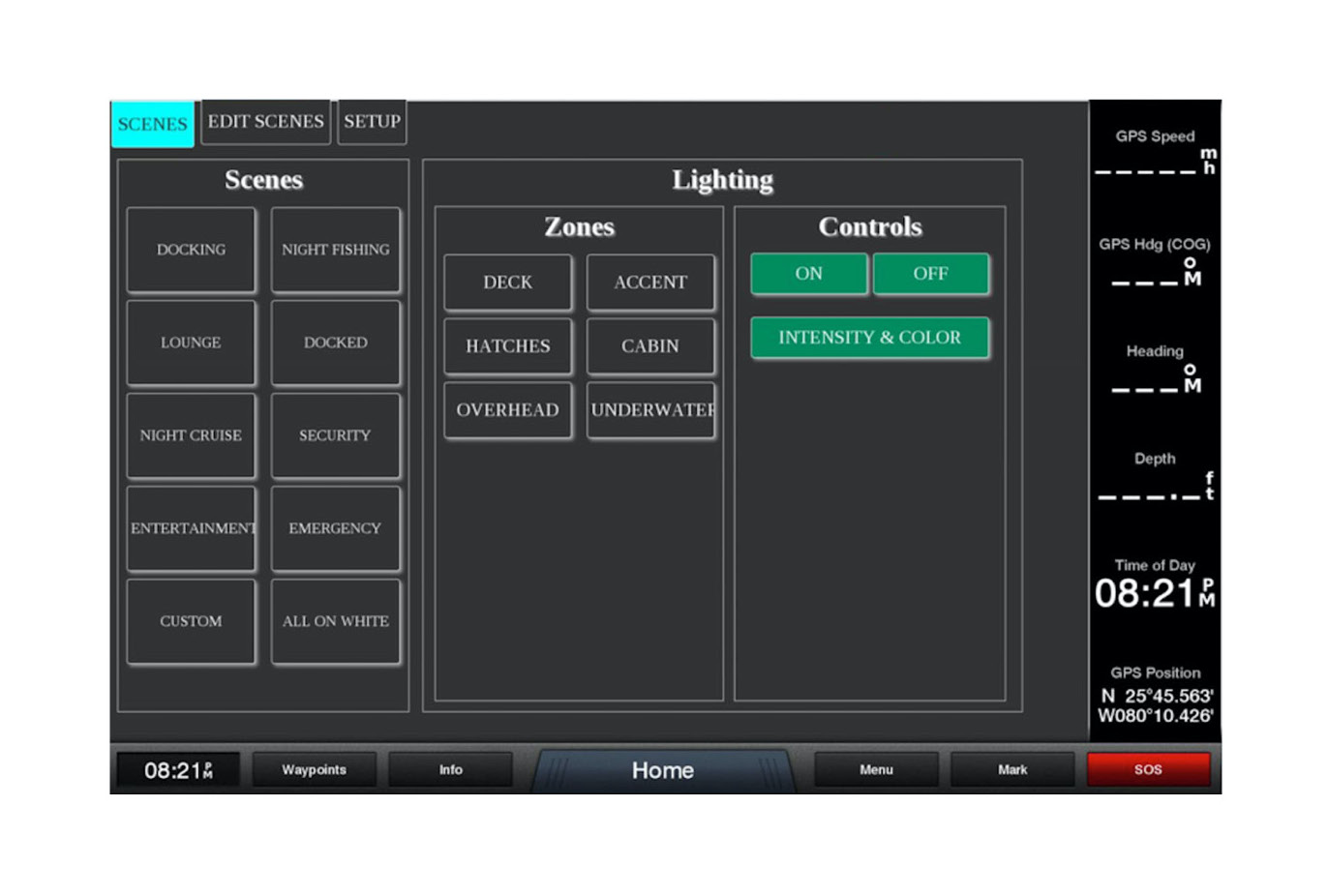Select the CABIN lighting zone

point(650,345)
